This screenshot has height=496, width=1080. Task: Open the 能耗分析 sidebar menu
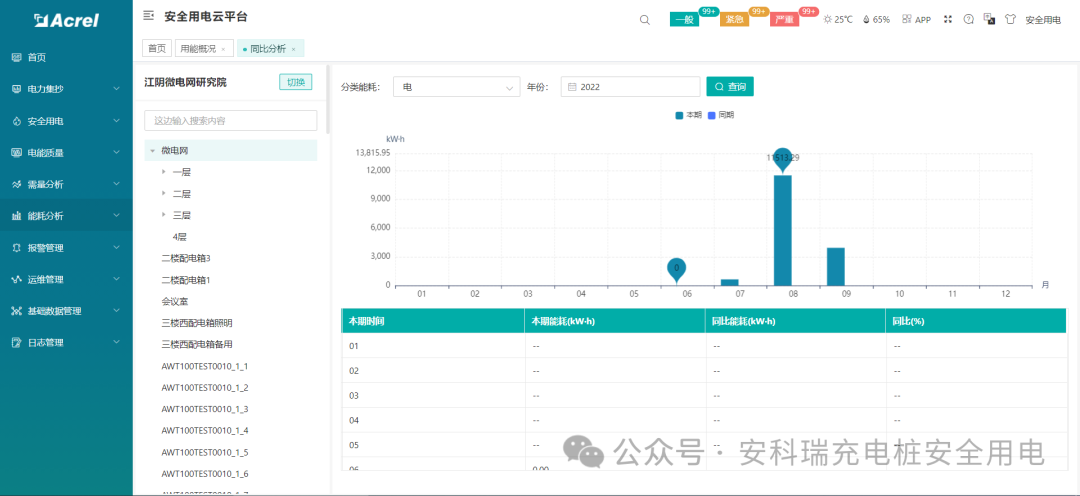(66, 216)
